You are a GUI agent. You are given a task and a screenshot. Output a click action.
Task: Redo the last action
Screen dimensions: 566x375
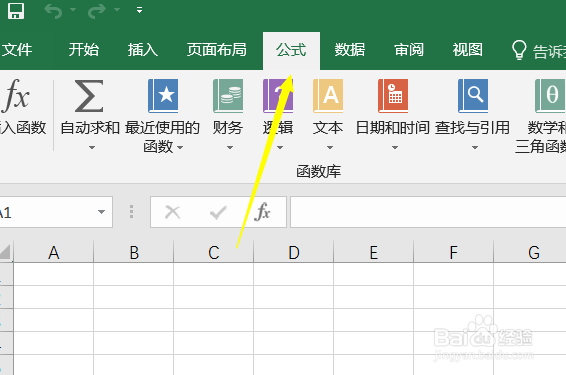97,11
